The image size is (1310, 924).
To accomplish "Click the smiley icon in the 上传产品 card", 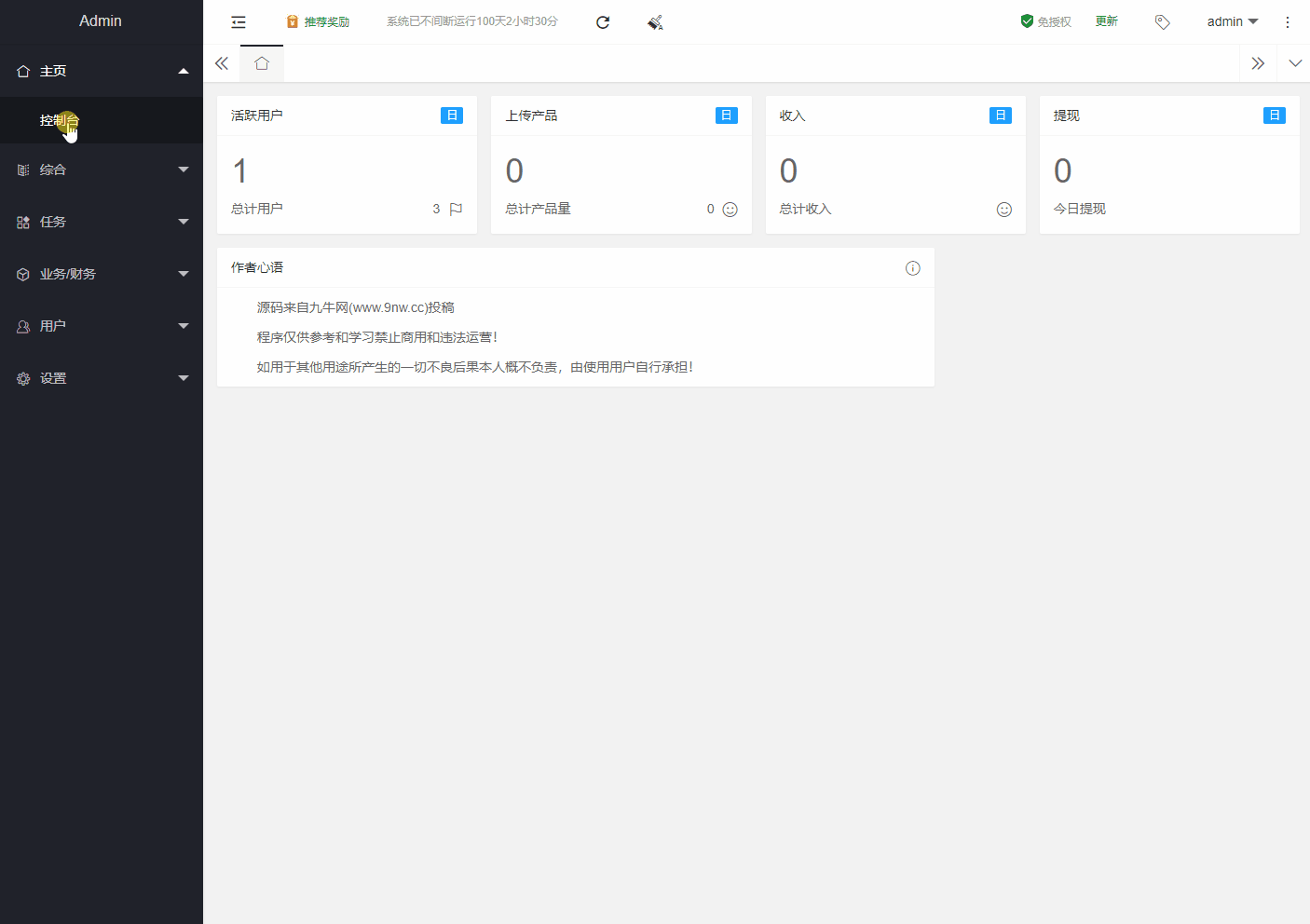I will pos(730,210).
